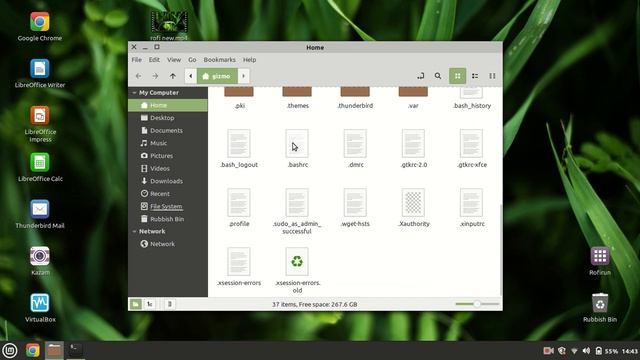The height and width of the screenshot is (360, 640).
Task: Collapse the Network section in sidebar
Action: pos(134,231)
